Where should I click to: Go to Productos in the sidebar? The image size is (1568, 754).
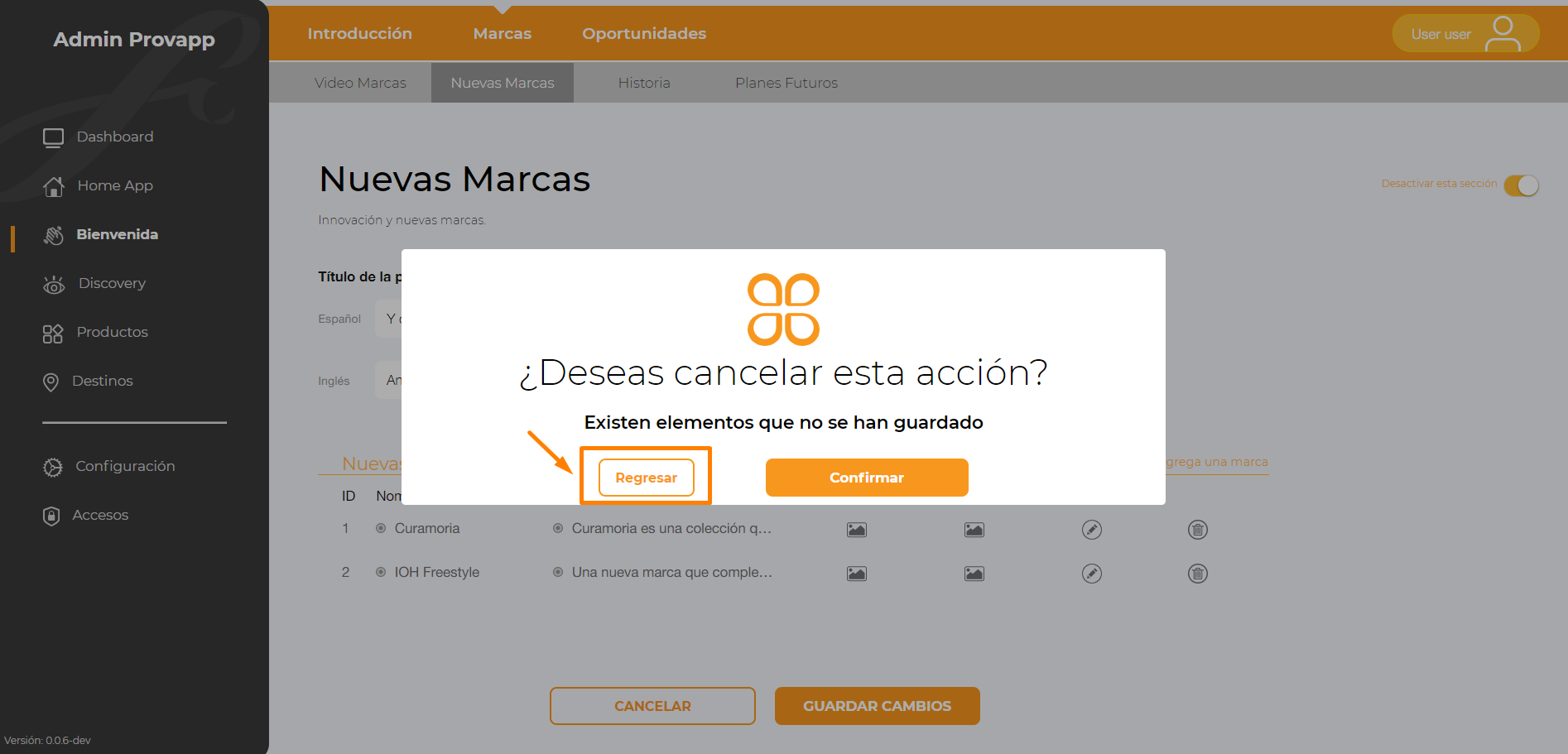[x=95, y=332]
